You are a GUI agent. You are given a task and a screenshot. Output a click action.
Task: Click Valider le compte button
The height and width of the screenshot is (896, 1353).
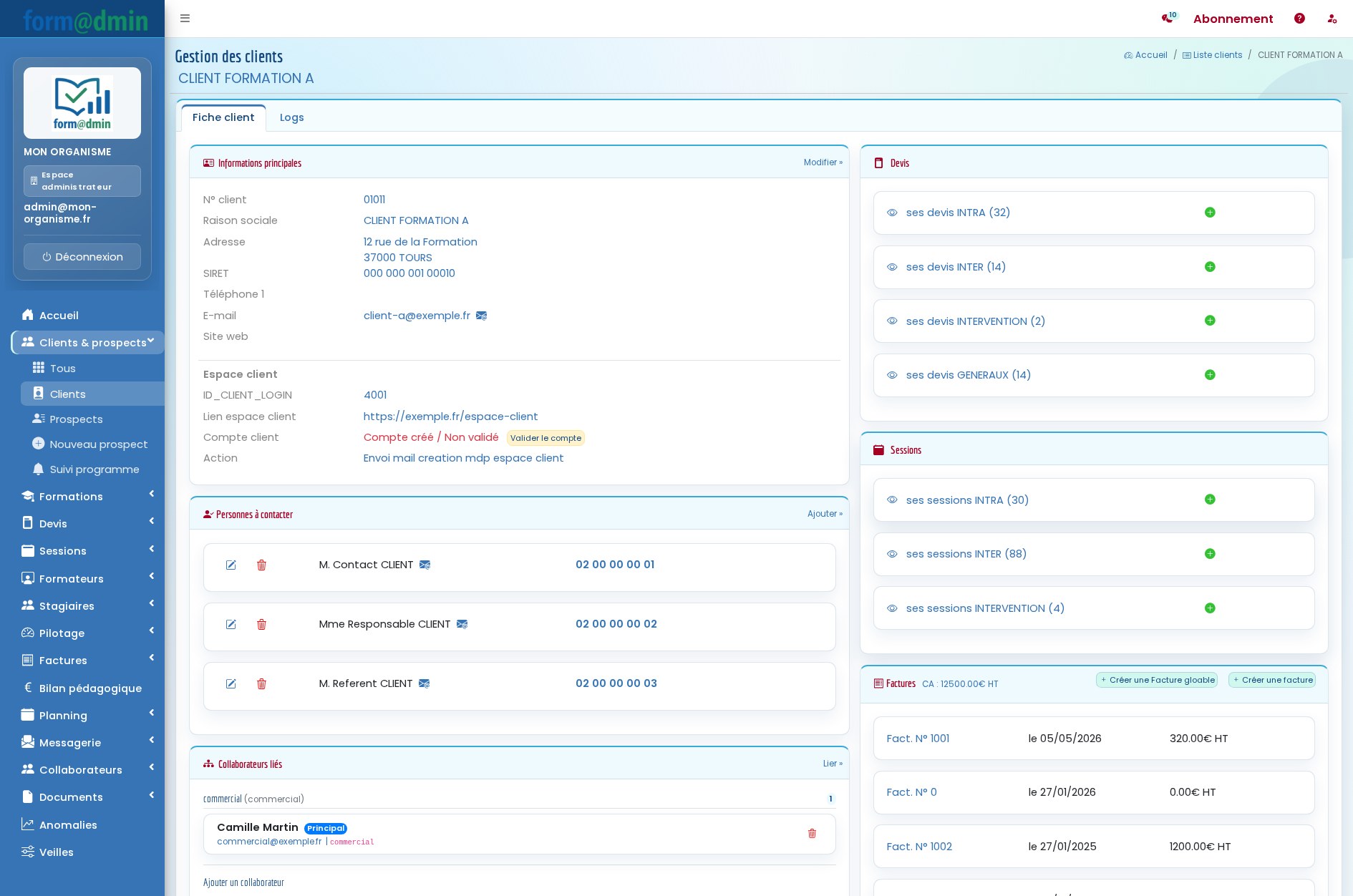pos(545,438)
